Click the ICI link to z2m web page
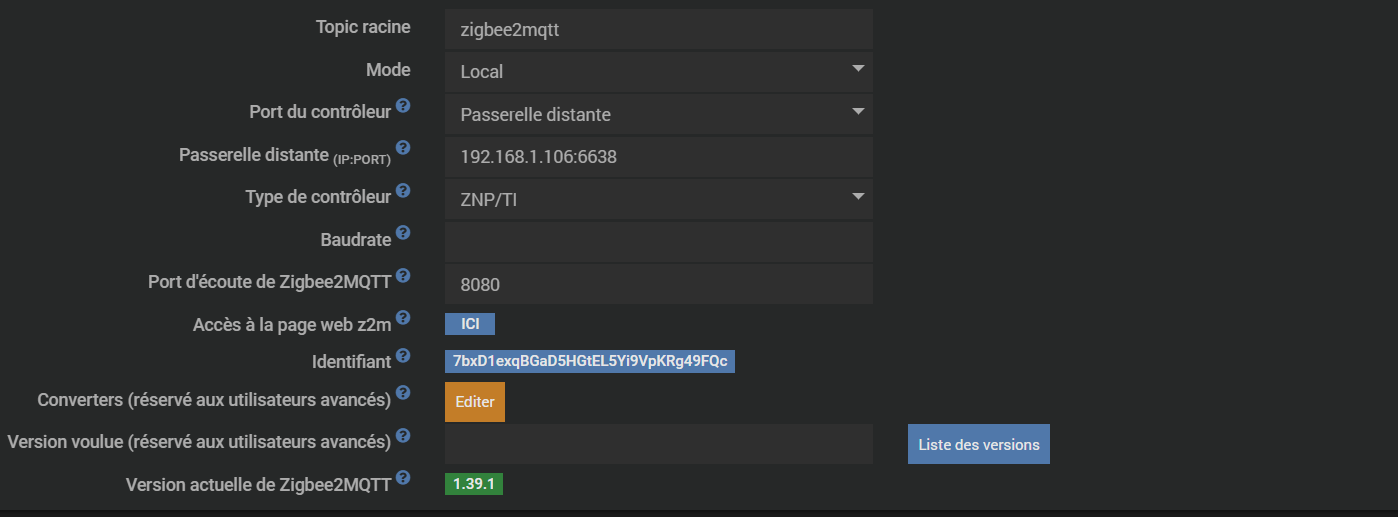The width and height of the screenshot is (1398, 517). 470,324
